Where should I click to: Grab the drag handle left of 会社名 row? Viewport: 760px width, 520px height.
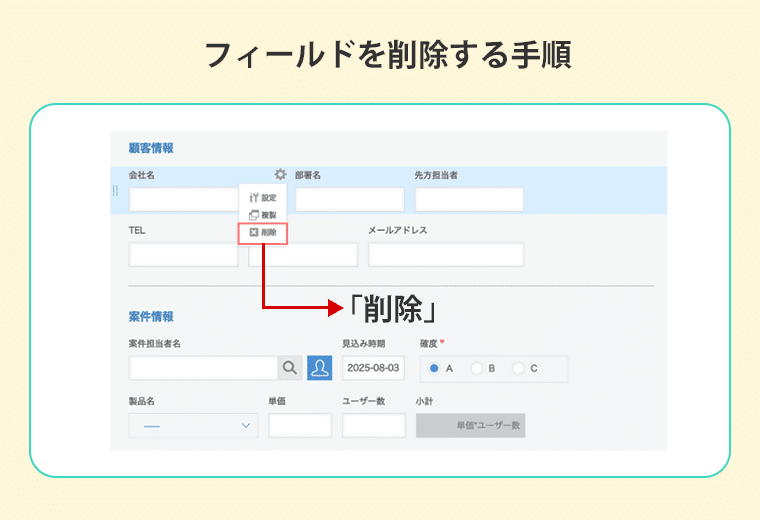tap(115, 190)
